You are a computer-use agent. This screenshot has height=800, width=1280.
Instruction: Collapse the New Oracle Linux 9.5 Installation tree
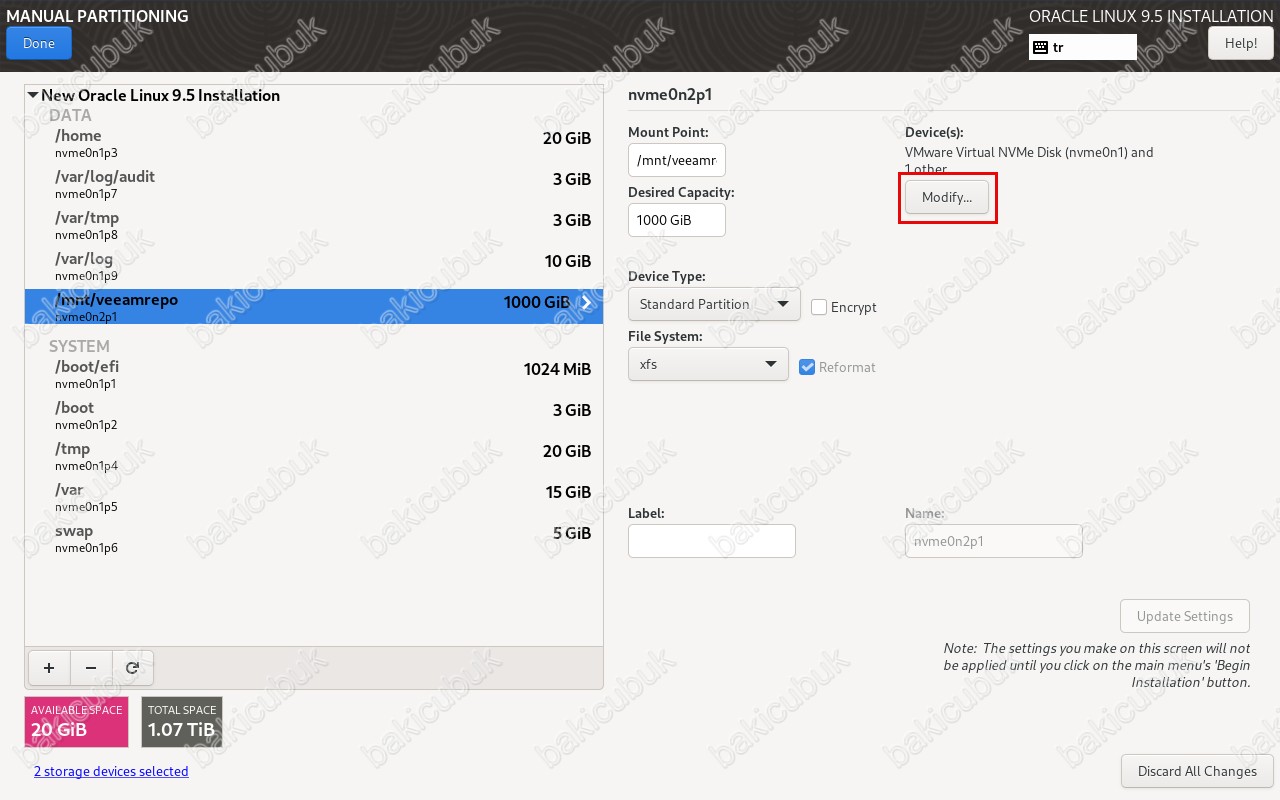point(33,96)
